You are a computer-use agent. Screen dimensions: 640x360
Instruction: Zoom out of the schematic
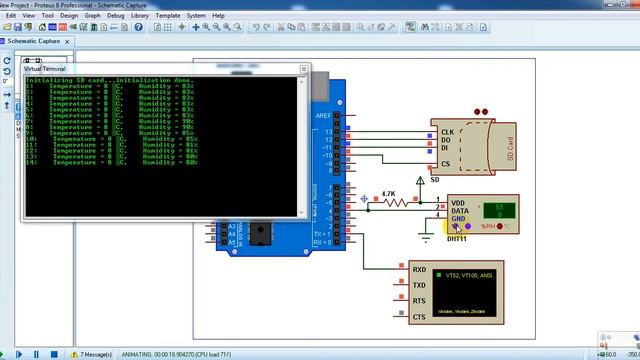(x=216, y=27)
